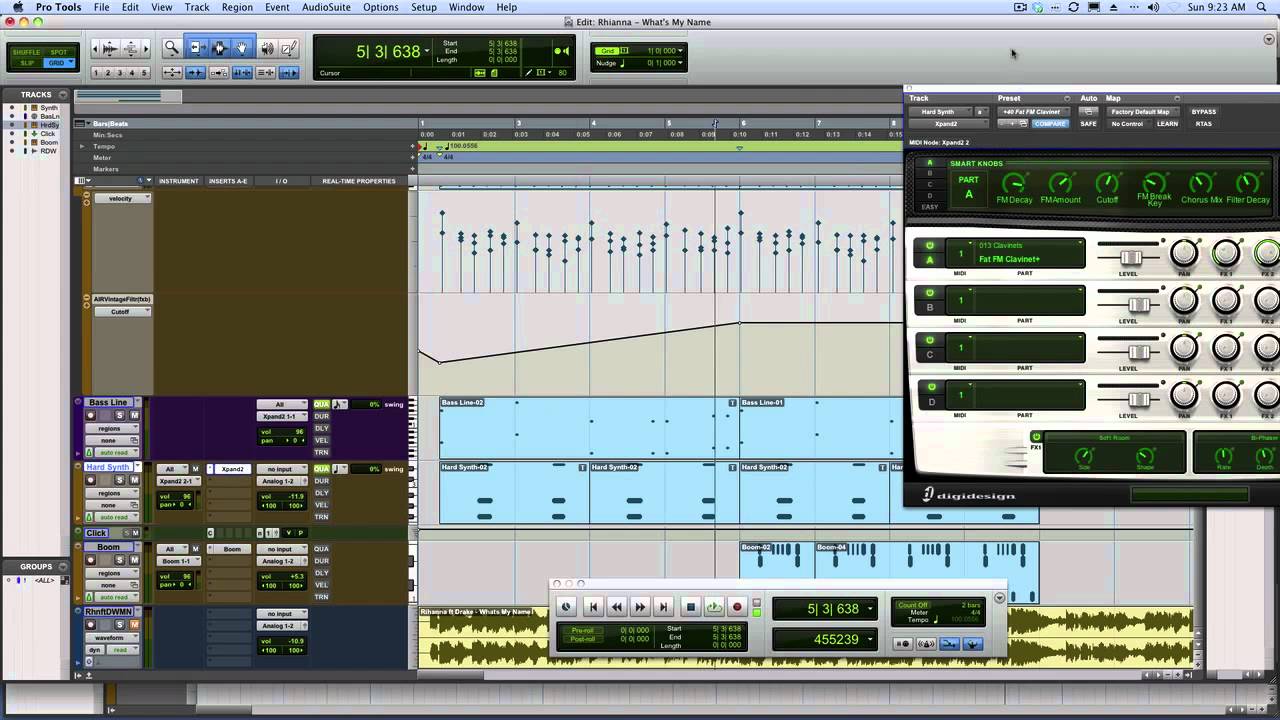Image resolution: width=1280 pixels, height=720 pixels.
Task: Solo the Bass Line track
Action: click(x=120, y=415)
